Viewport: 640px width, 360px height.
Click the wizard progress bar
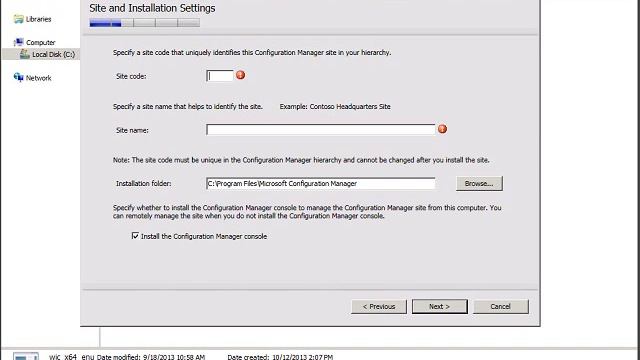(x=144, y=23)
